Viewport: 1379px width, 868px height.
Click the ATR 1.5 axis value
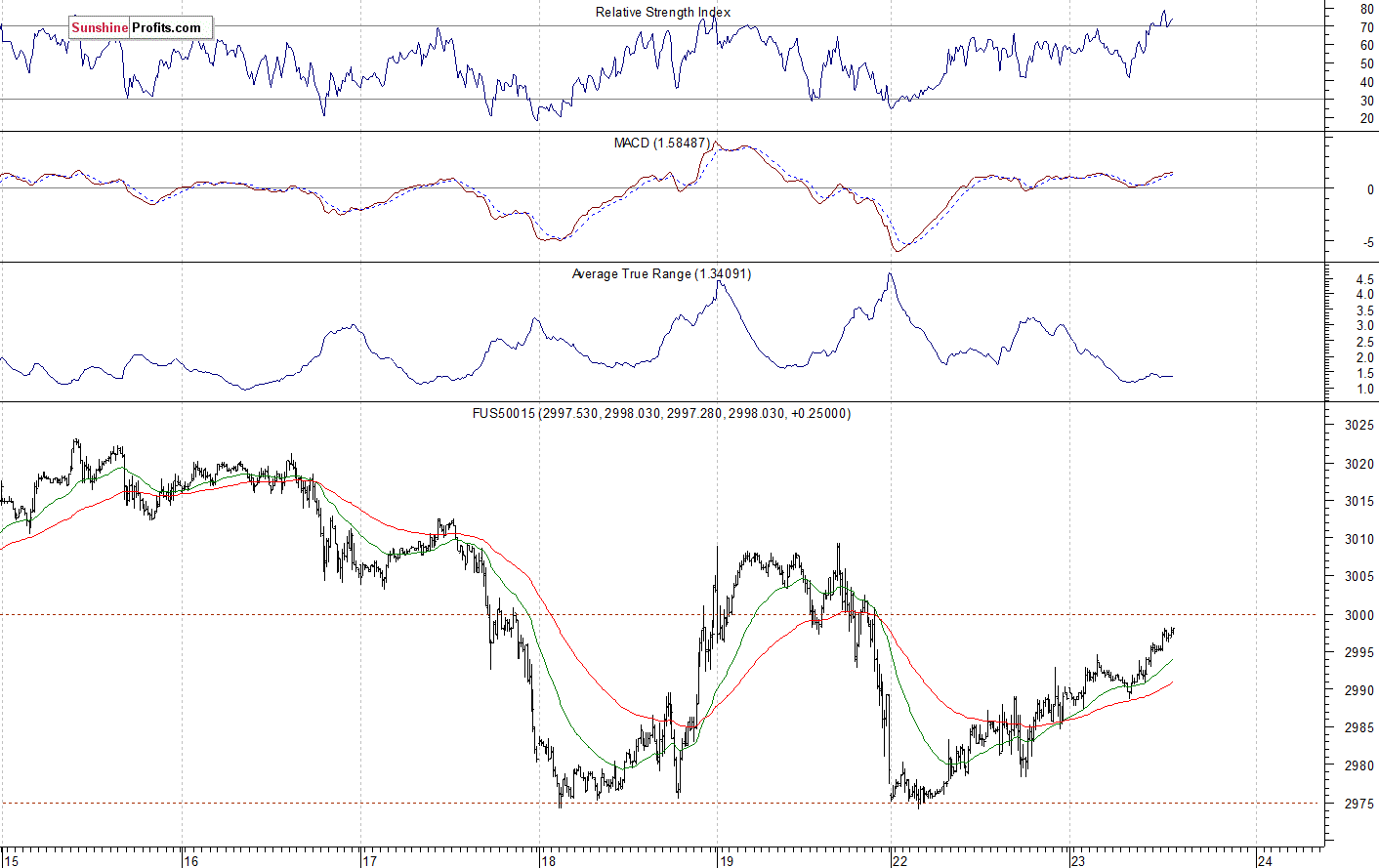click(1364, 374)
